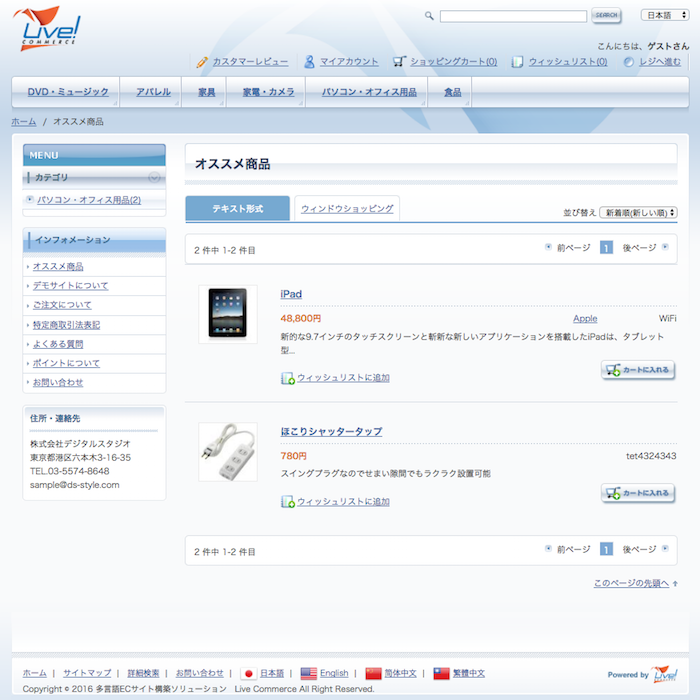The width and height of the screenshot is (700, 700).
Task: Click the pencil icon for カスタマーレビュー
Action: click(x=202, y=62)
